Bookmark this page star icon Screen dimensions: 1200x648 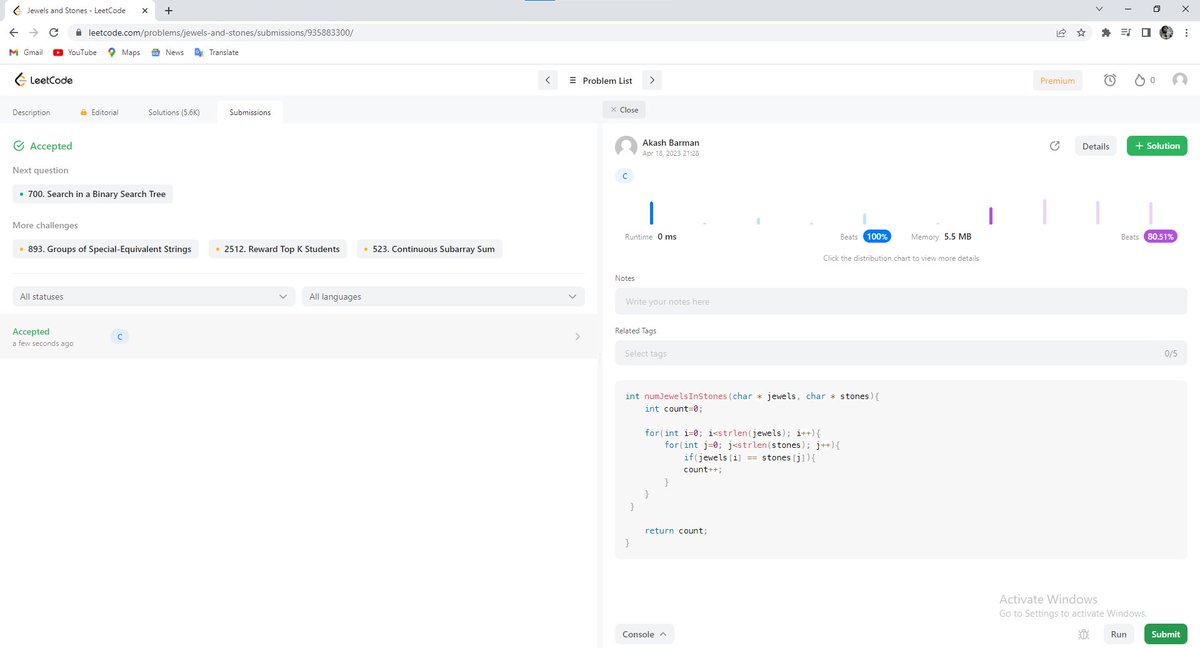(x=1081, y=32)
